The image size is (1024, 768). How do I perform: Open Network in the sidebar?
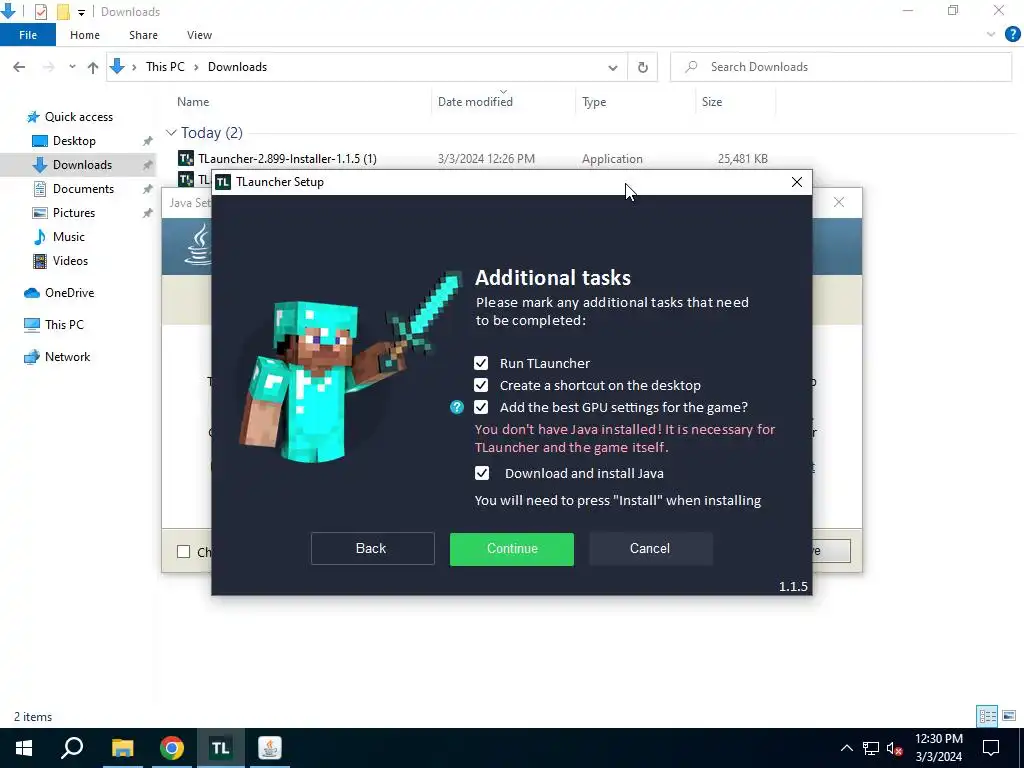pyautogui.click(x=67, y=357)
